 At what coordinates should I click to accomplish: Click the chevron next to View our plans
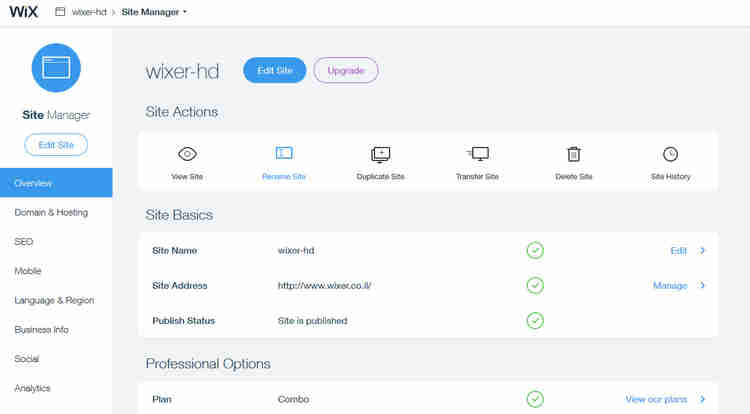pos(702,399)
